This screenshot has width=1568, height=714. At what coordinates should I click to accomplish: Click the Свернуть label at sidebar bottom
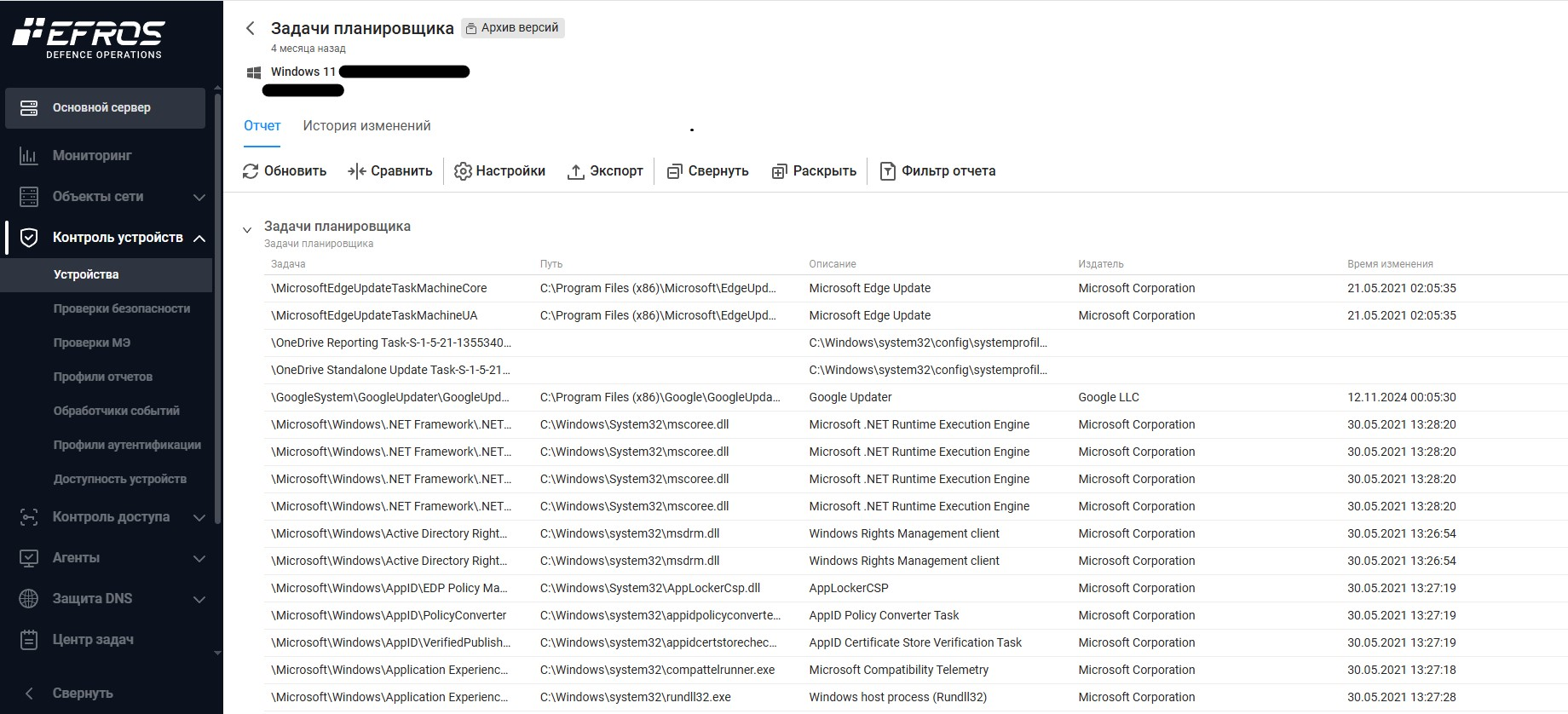click(x=83, y=694)
